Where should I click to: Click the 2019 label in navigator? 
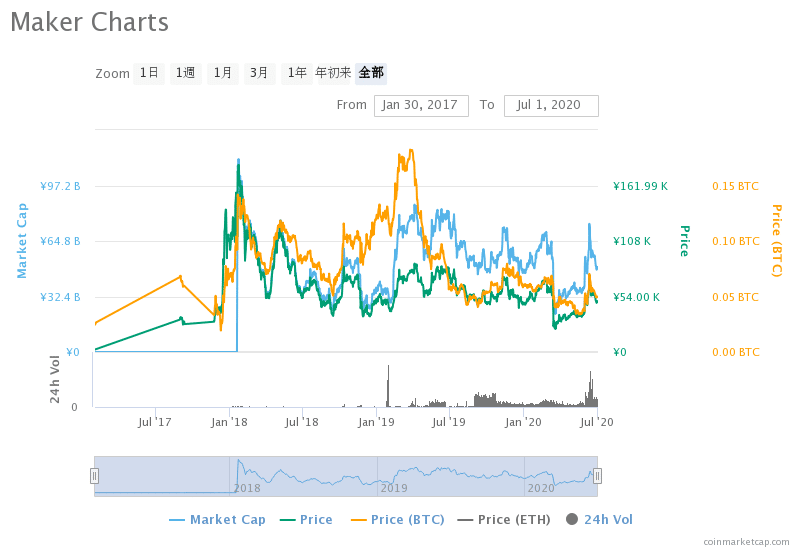coord(394,488)
